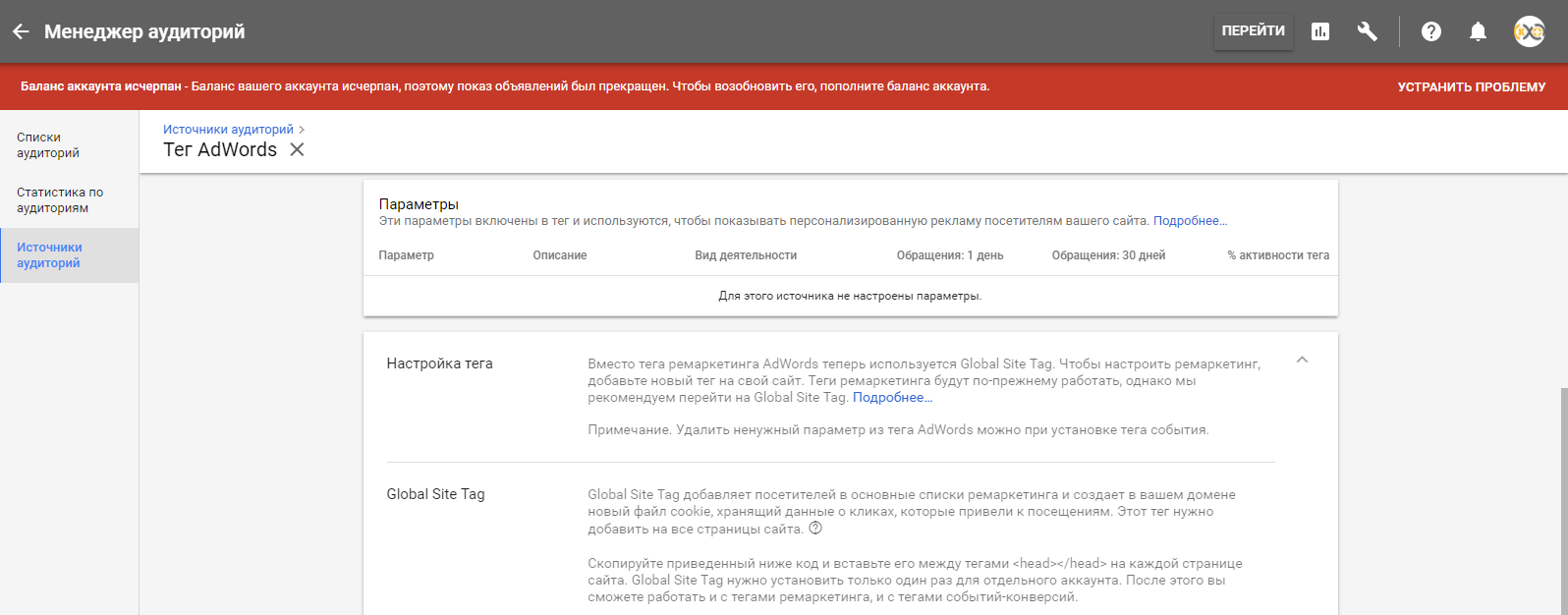
Task: Select Источники аудиторий in the sidebar
Action: point(70,255)
